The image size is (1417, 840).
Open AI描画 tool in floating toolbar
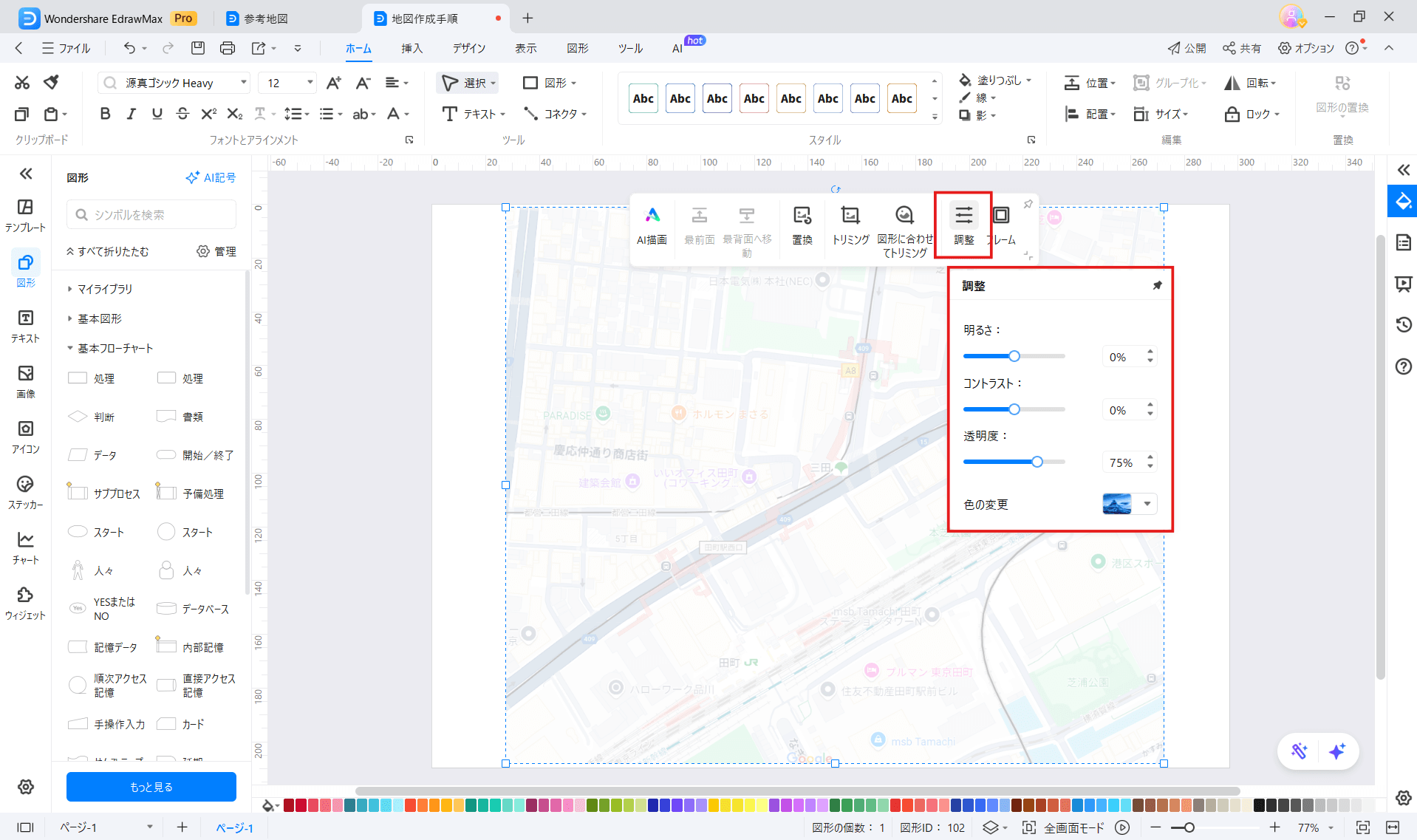pos(652,216)
